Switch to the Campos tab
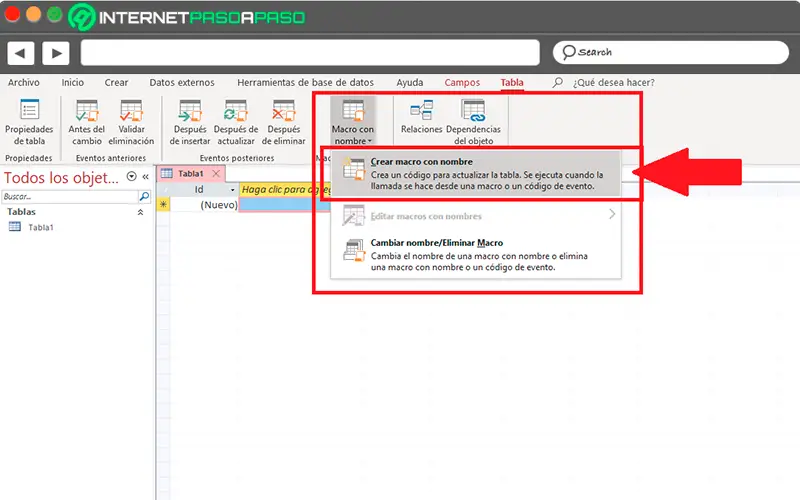800x500 pixels. (x=462, y=82)
